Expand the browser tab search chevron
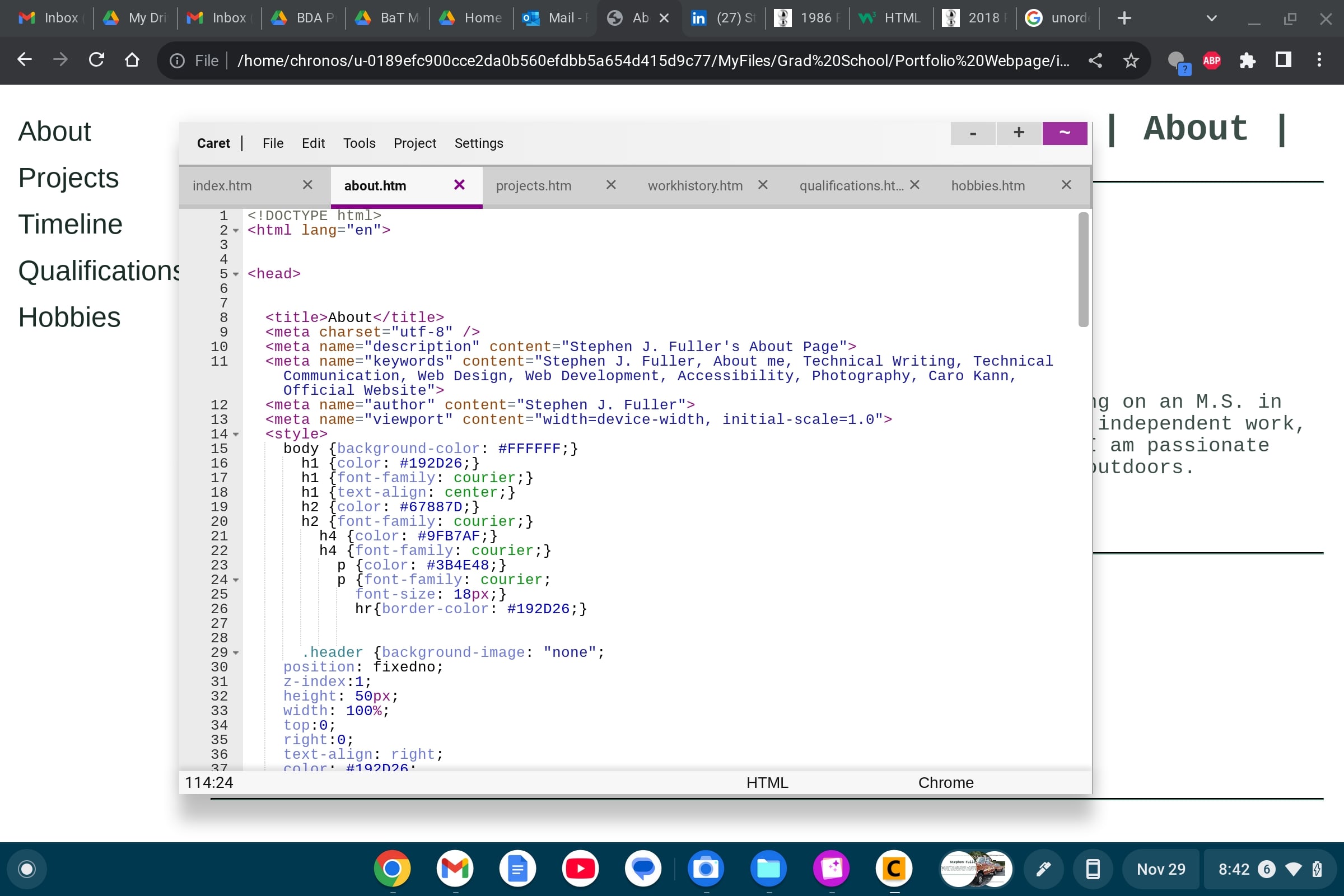 (x=1211, y=18)
